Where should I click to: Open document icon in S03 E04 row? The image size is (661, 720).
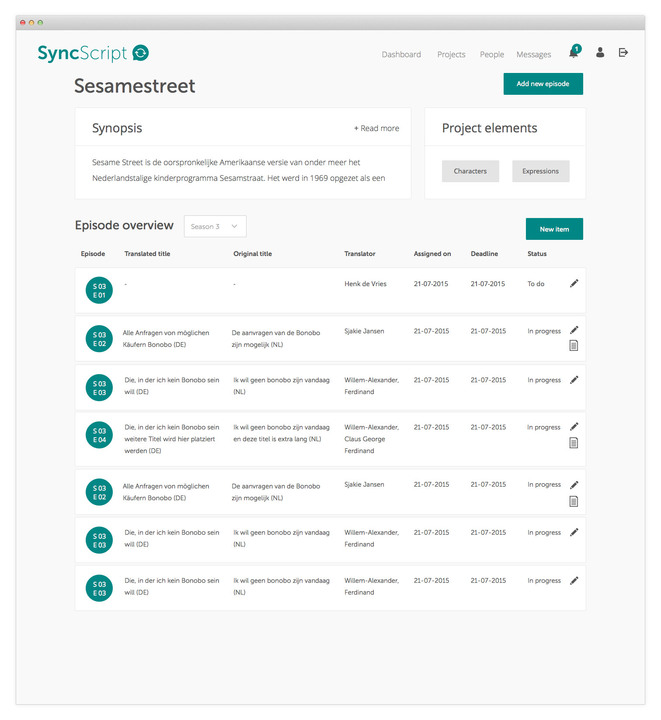[573, 443]
